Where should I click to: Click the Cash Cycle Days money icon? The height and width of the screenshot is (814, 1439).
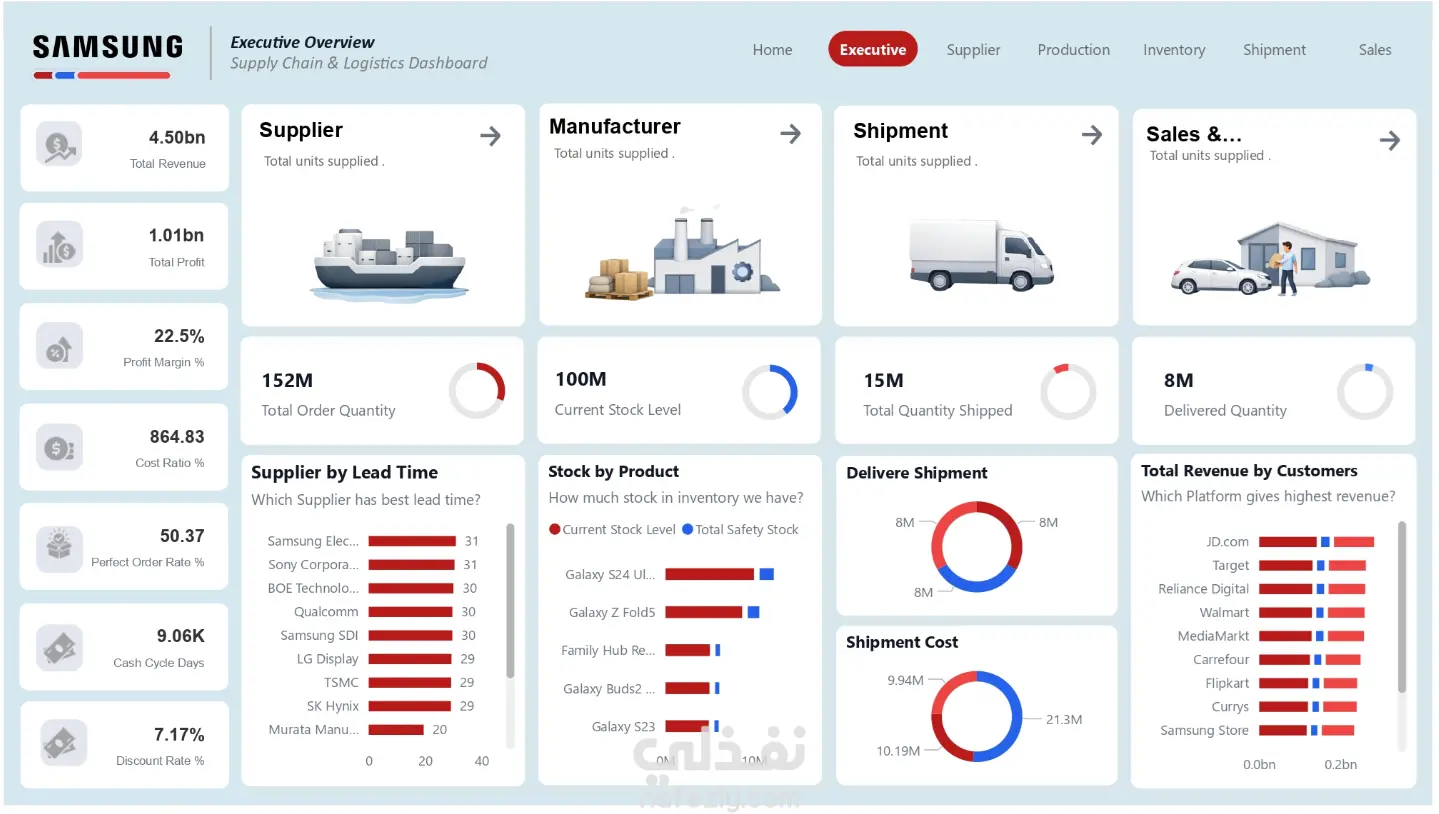[59, 647]
